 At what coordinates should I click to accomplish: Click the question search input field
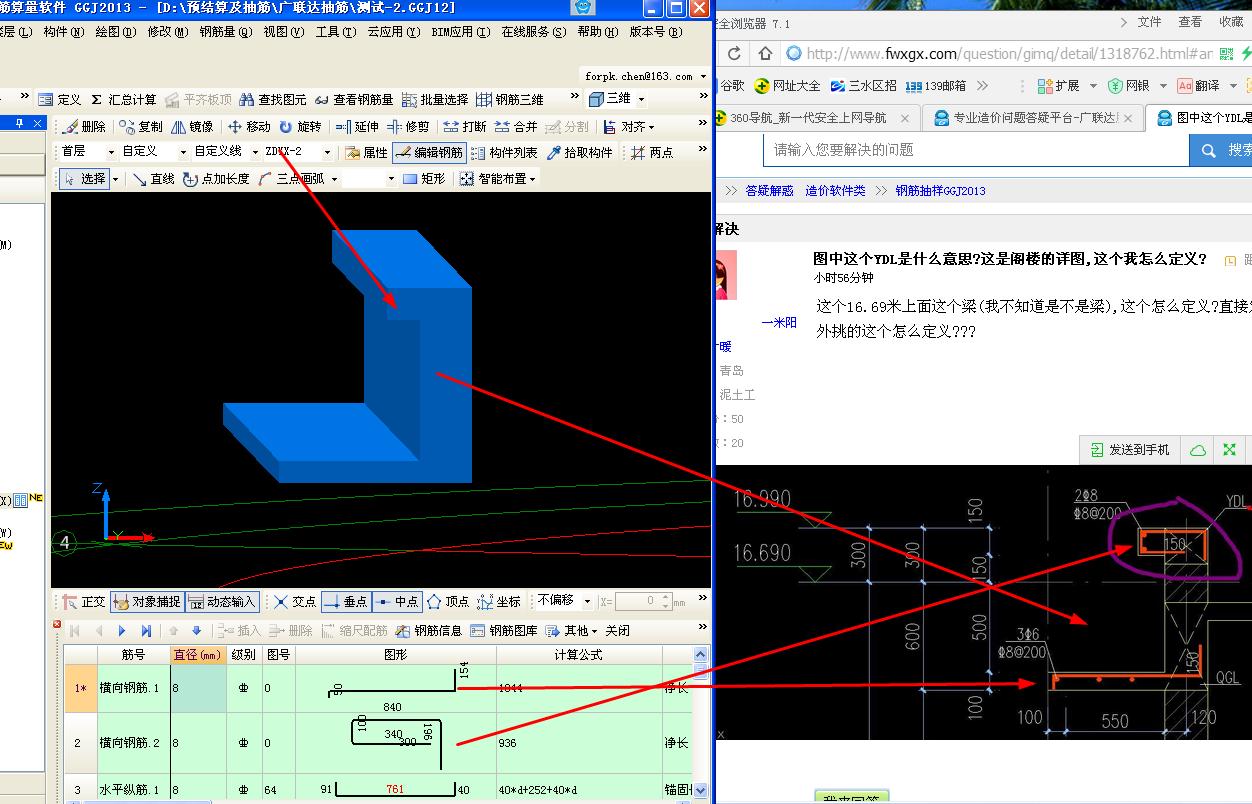[x=977, y=150]
